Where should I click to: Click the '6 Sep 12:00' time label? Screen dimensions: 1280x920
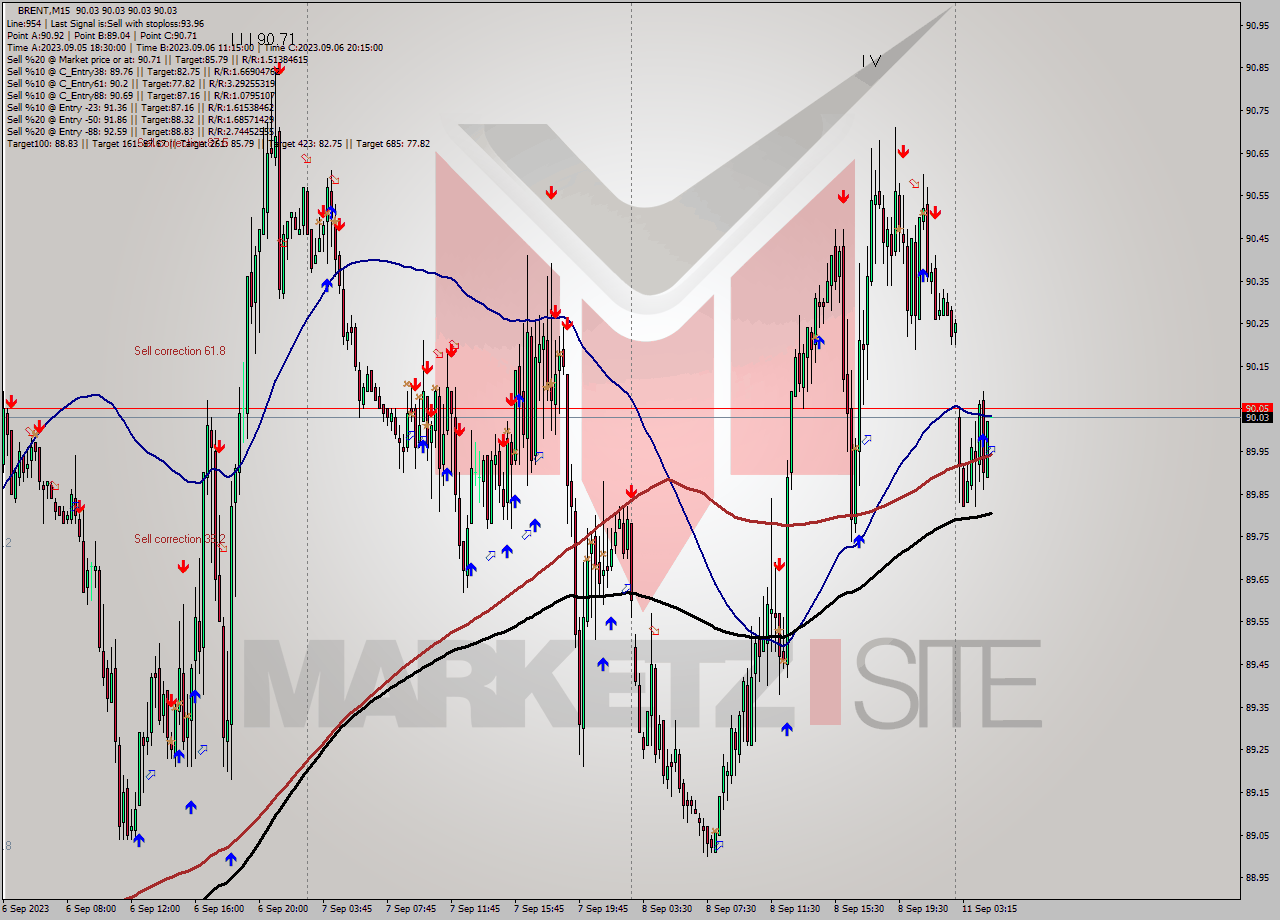click(154, 909)
